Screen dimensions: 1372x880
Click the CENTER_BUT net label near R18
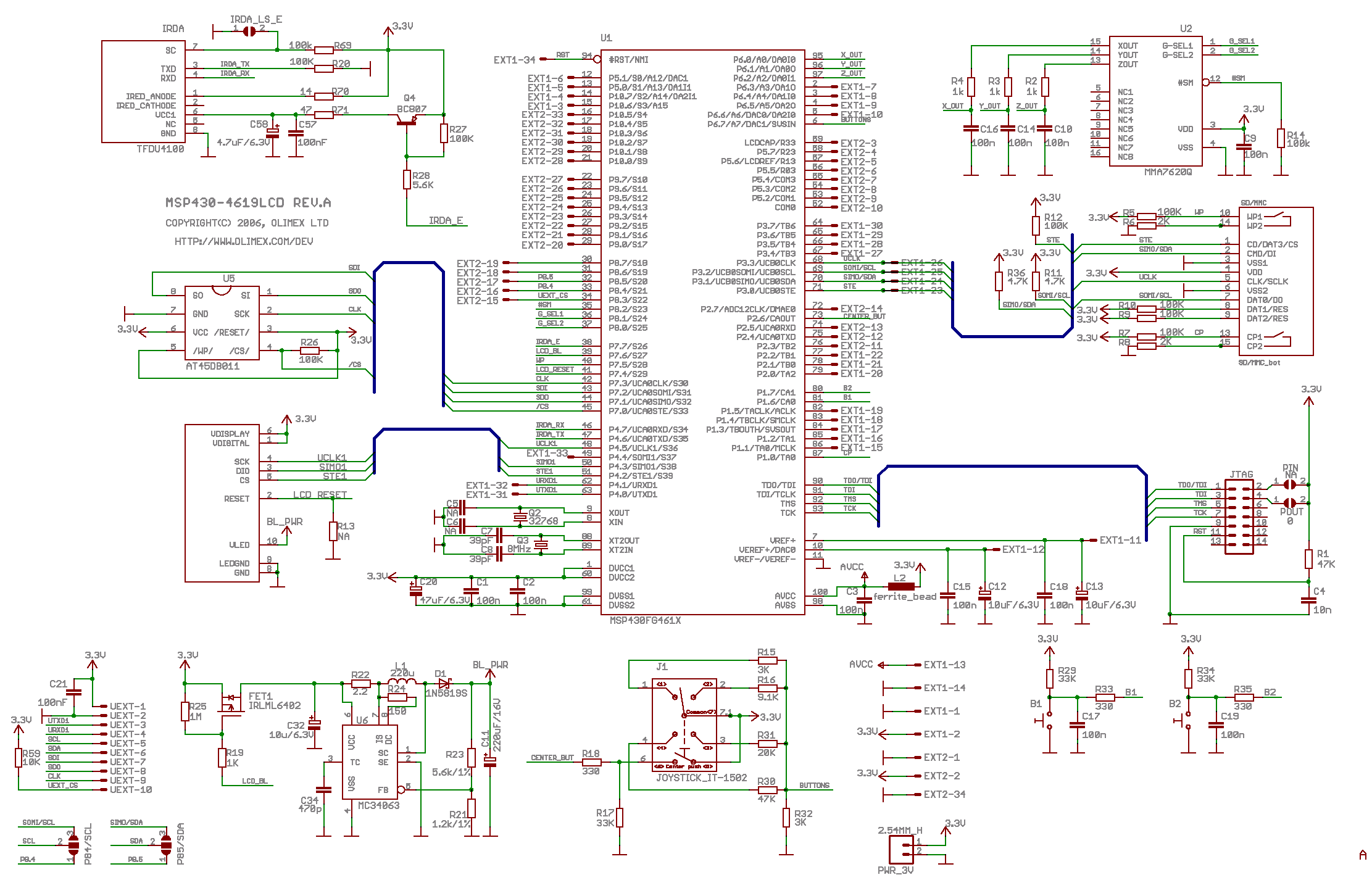[552, 758]
